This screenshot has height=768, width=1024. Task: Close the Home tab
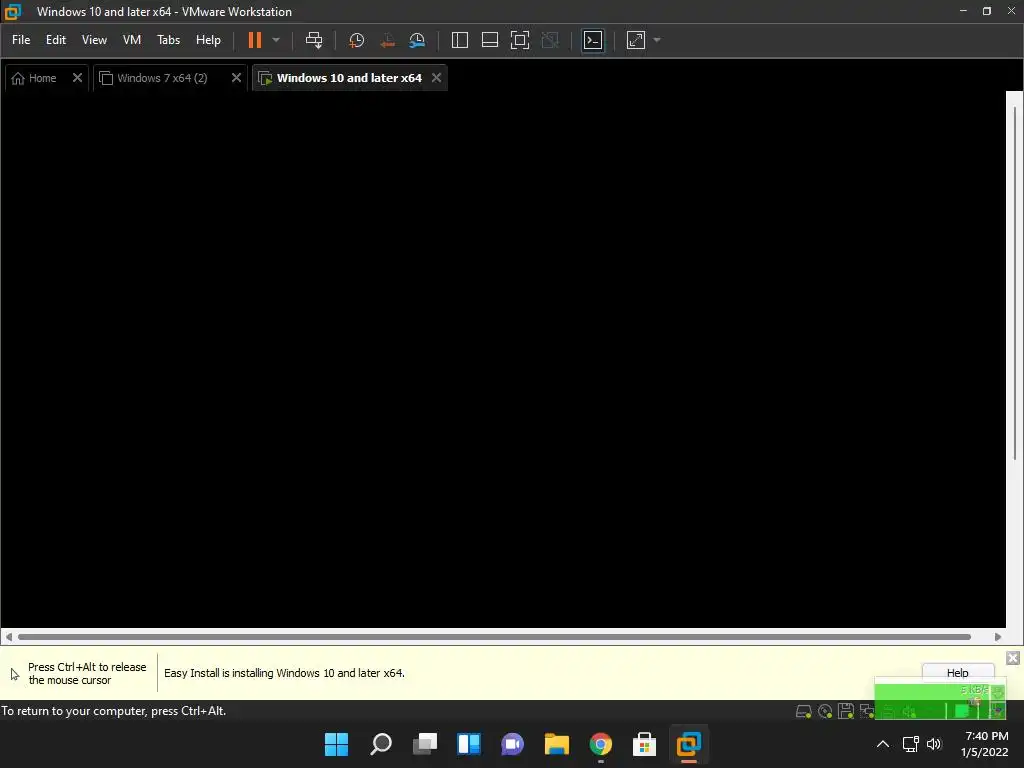(x=77, y=78)
